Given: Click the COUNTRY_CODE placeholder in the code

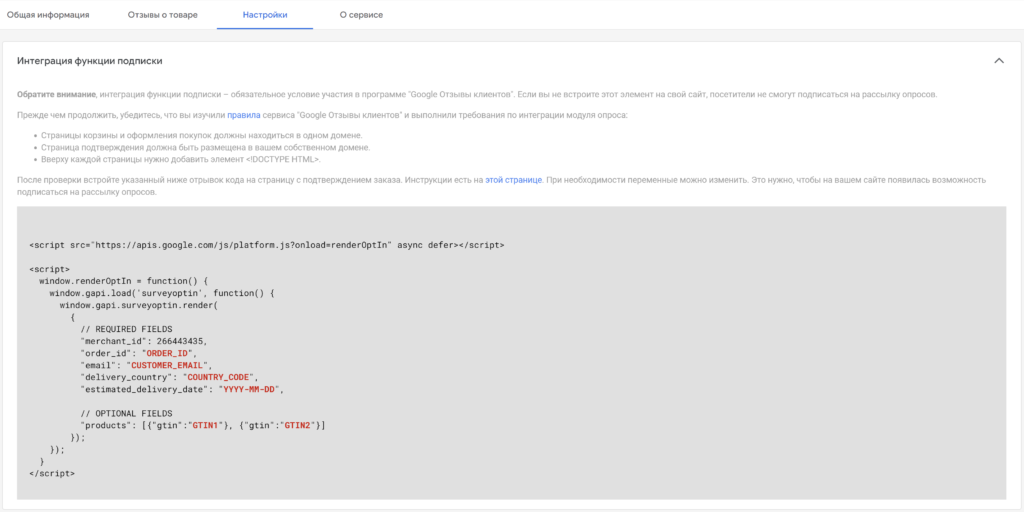Looking at the screenshot, I should click(227, 377).
